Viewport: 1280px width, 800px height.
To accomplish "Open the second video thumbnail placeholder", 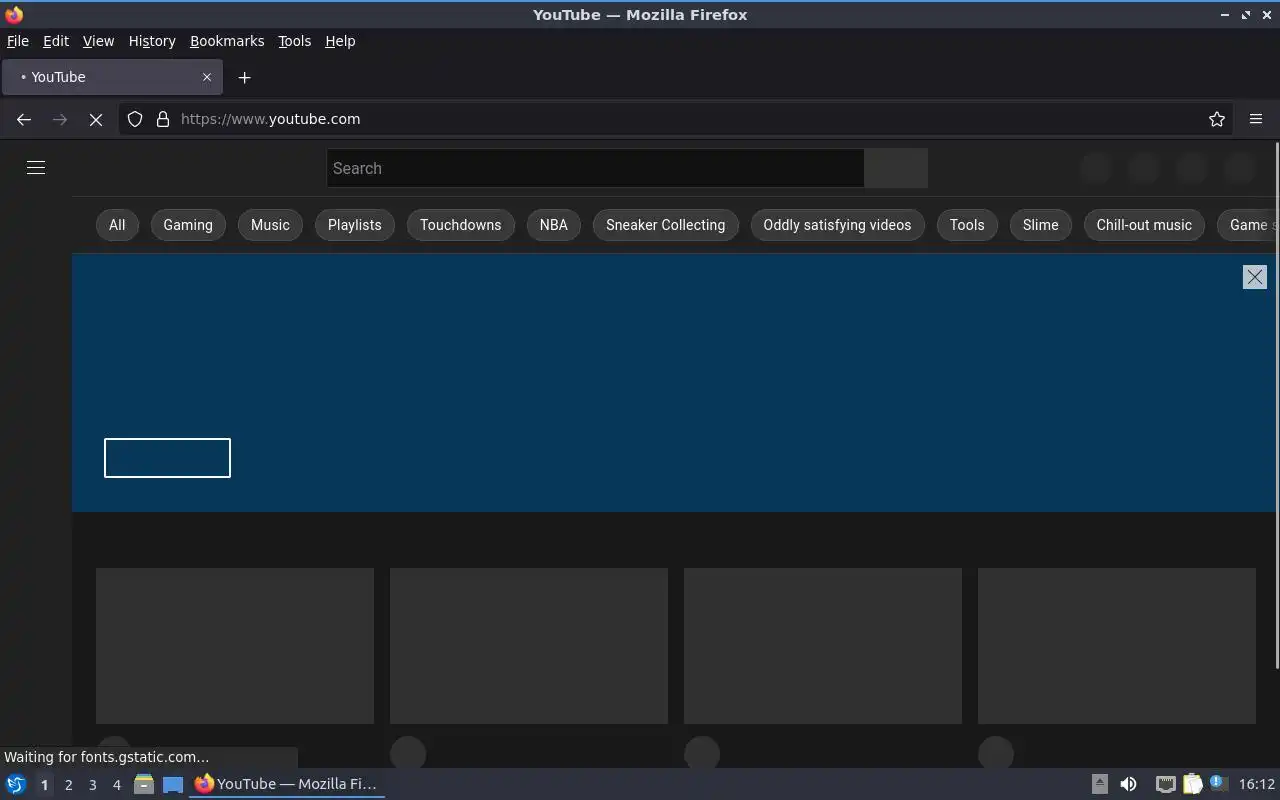I will pyautogui.click(x=529, y=646).
